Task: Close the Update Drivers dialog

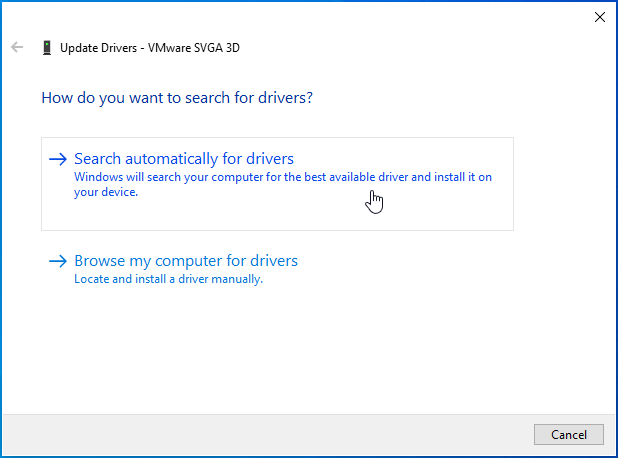Action: 599,16
